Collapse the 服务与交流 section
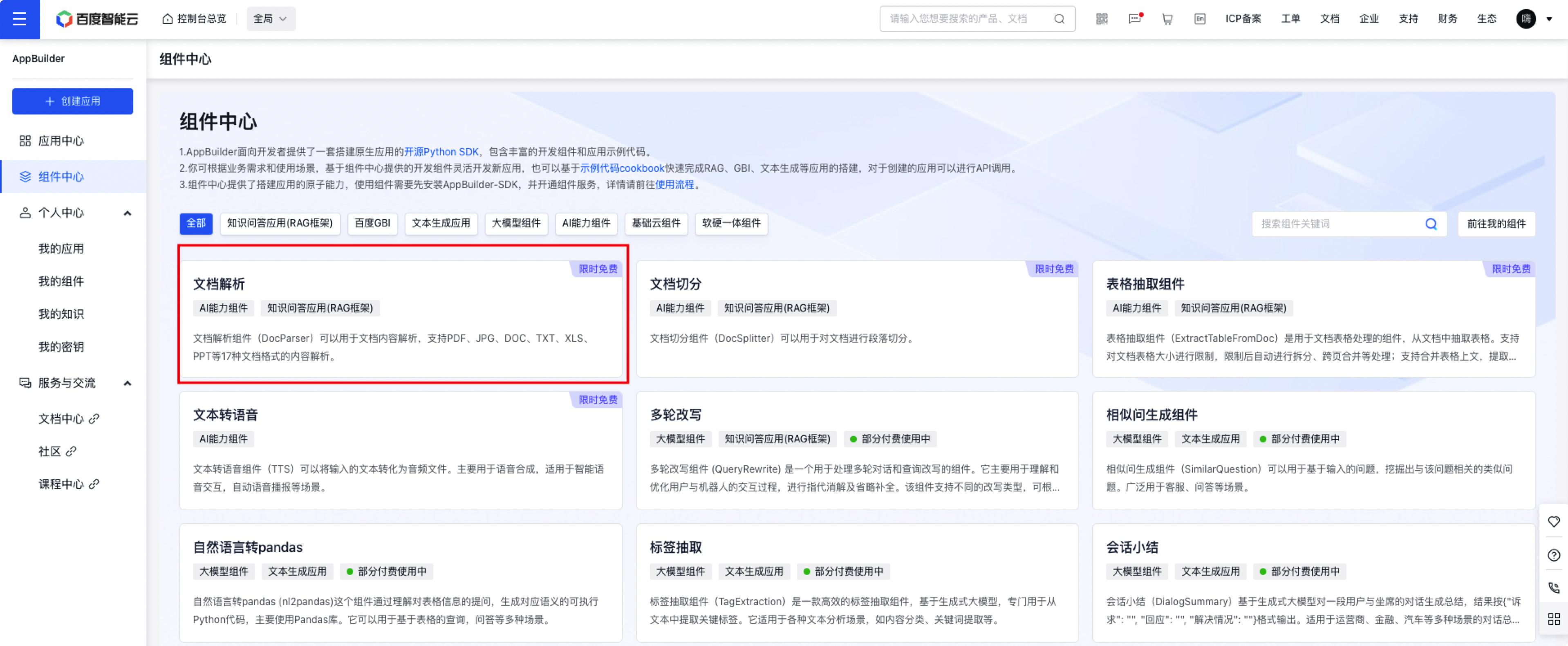The width and height of the screenshot is (1568, 646). [x=127, y=383]
